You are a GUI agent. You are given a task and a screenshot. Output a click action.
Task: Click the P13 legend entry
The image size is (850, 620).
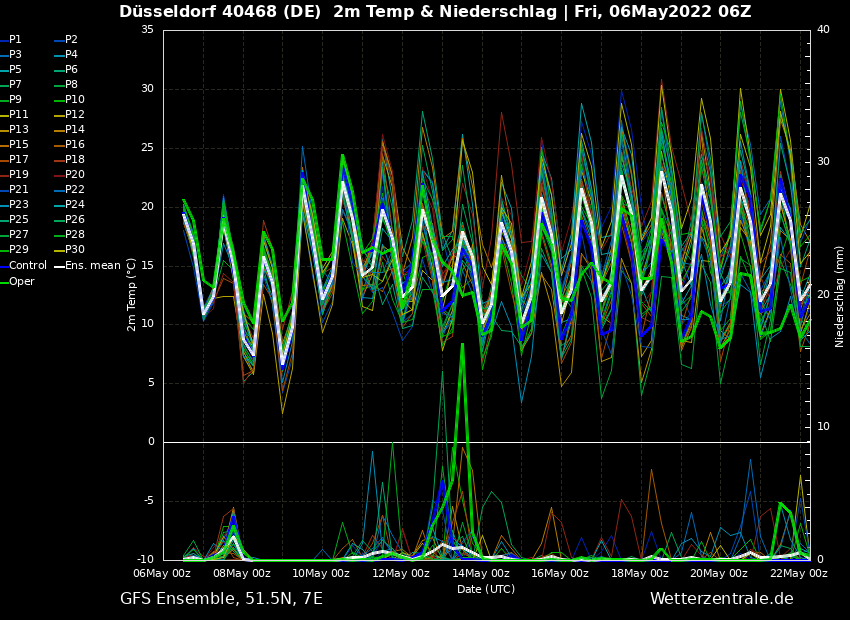tap(18, 130)
